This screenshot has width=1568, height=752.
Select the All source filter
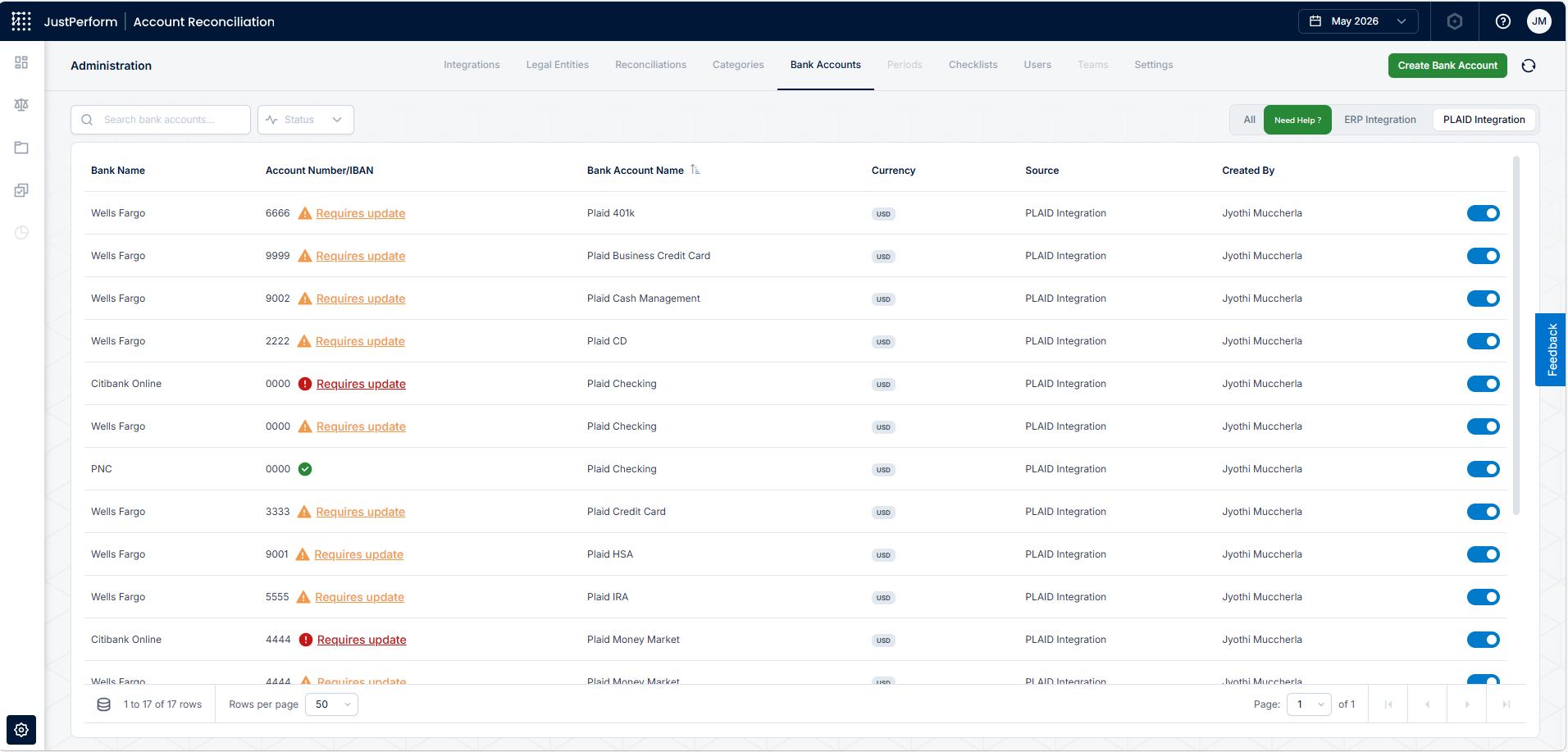(1249, 120)
